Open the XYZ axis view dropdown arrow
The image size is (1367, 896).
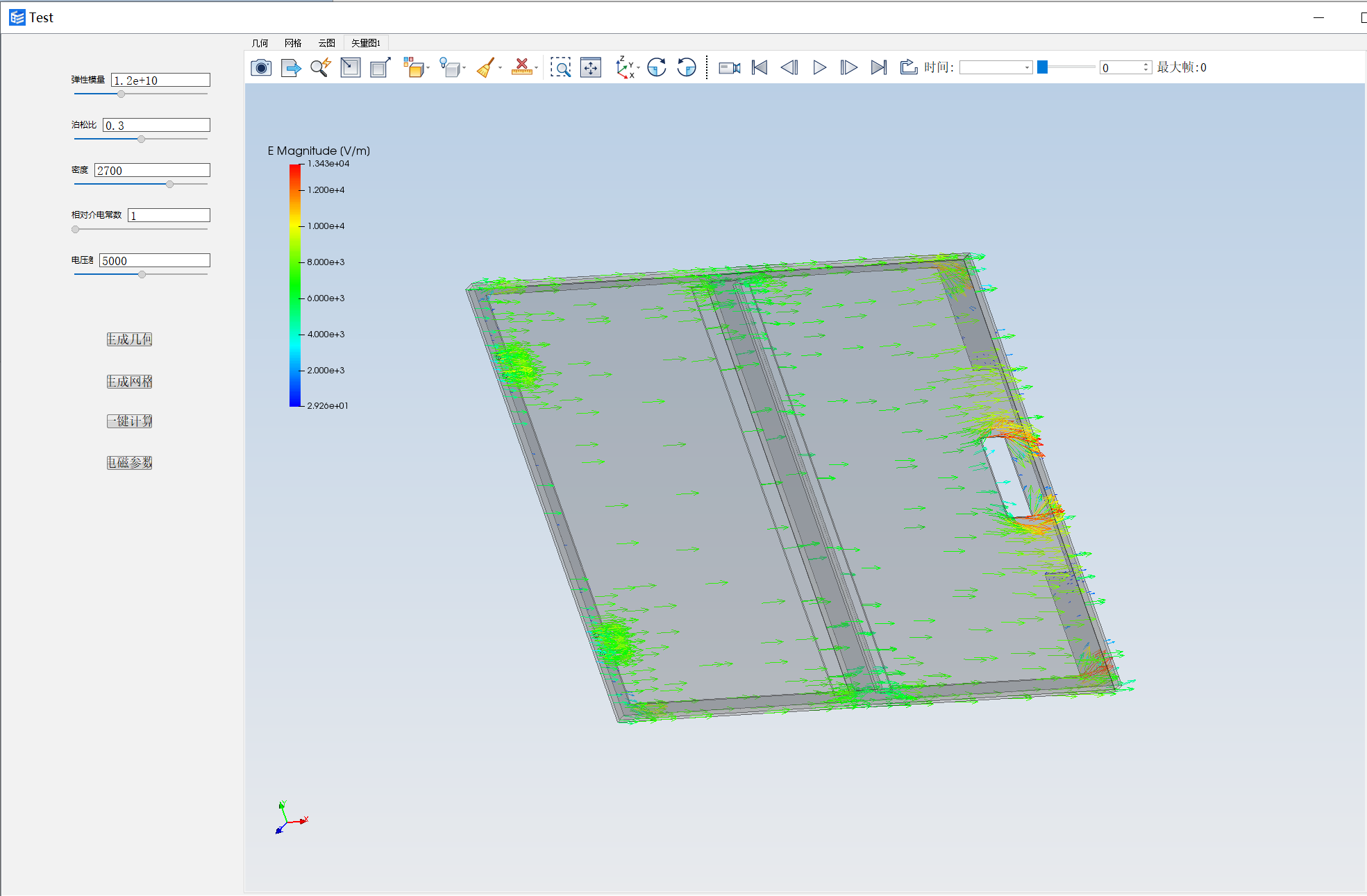click(638, 68)
